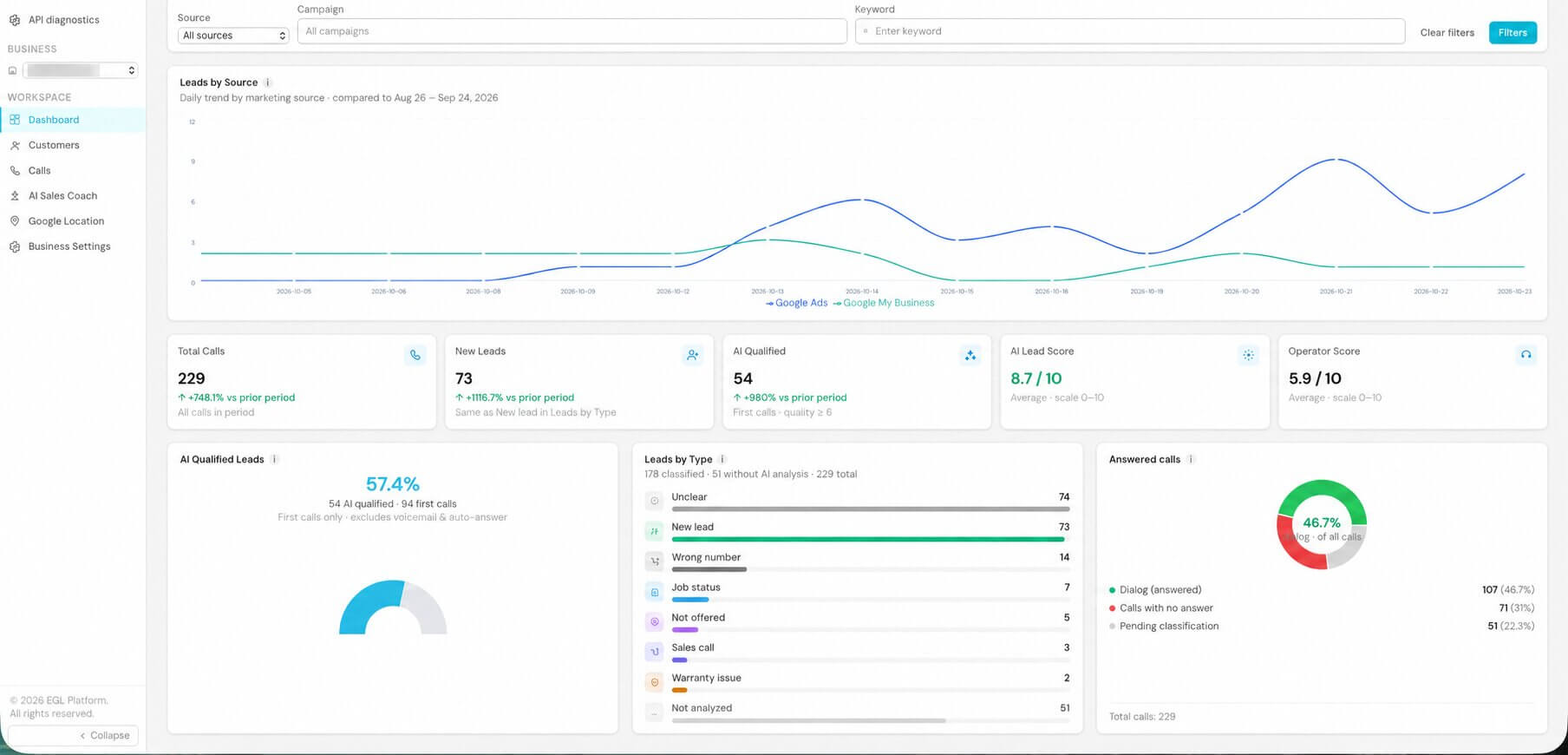Click the New lead type icon
The width and height of the screenshot is (1568, 755).
coord(655,531)
